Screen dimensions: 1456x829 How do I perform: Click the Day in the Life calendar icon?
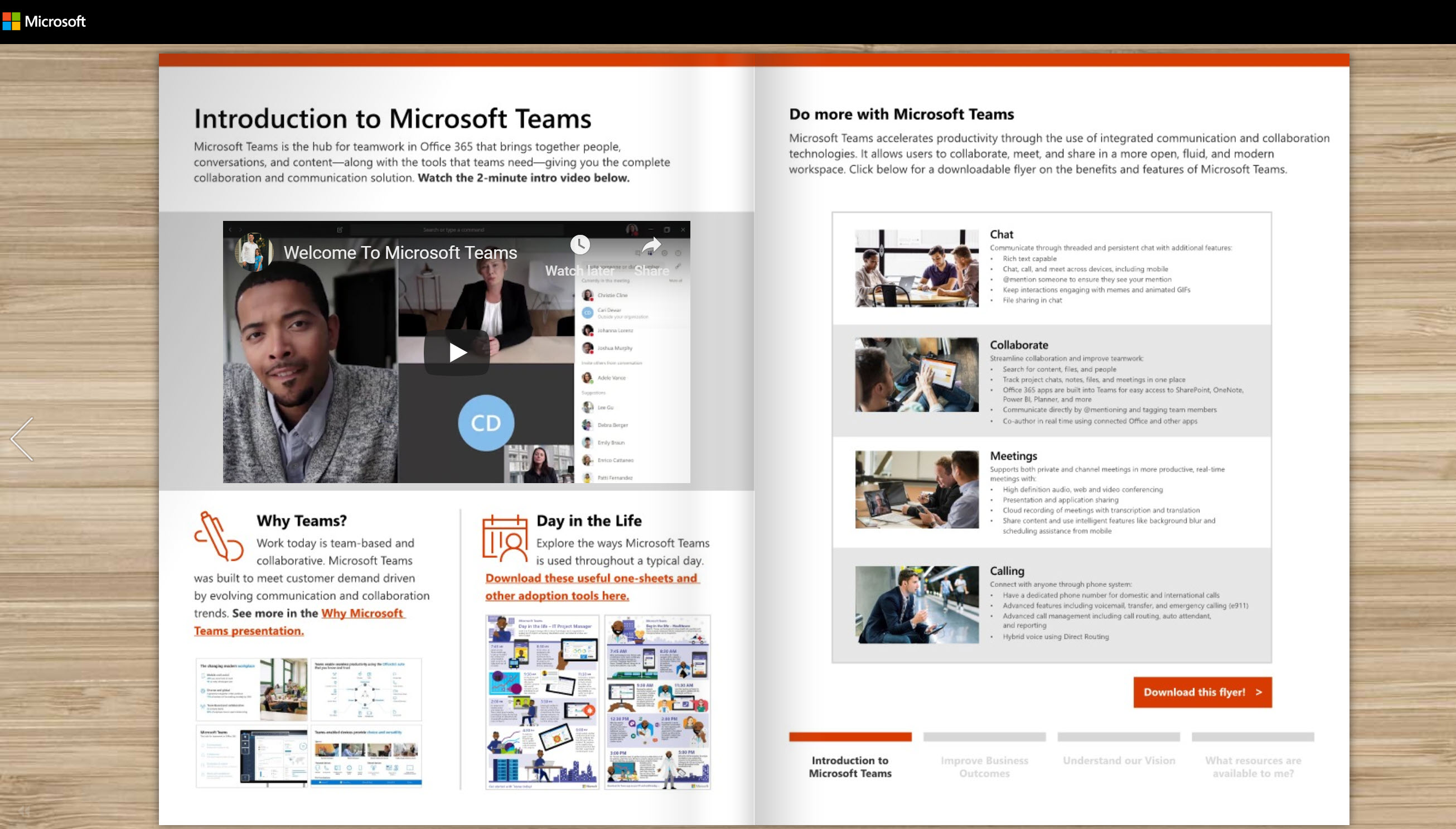pos(505,537)
